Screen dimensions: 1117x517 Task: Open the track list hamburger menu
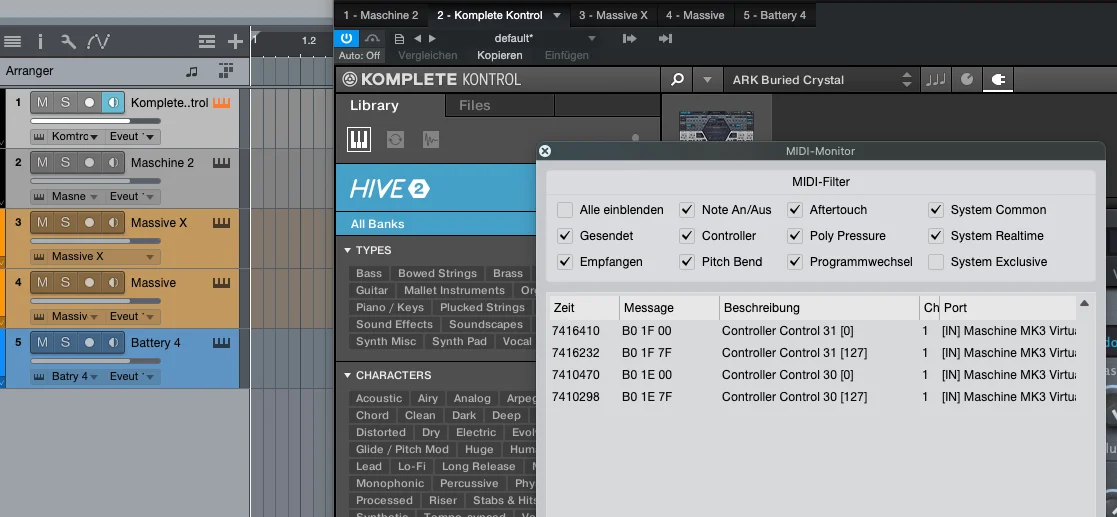click(12, 42)
